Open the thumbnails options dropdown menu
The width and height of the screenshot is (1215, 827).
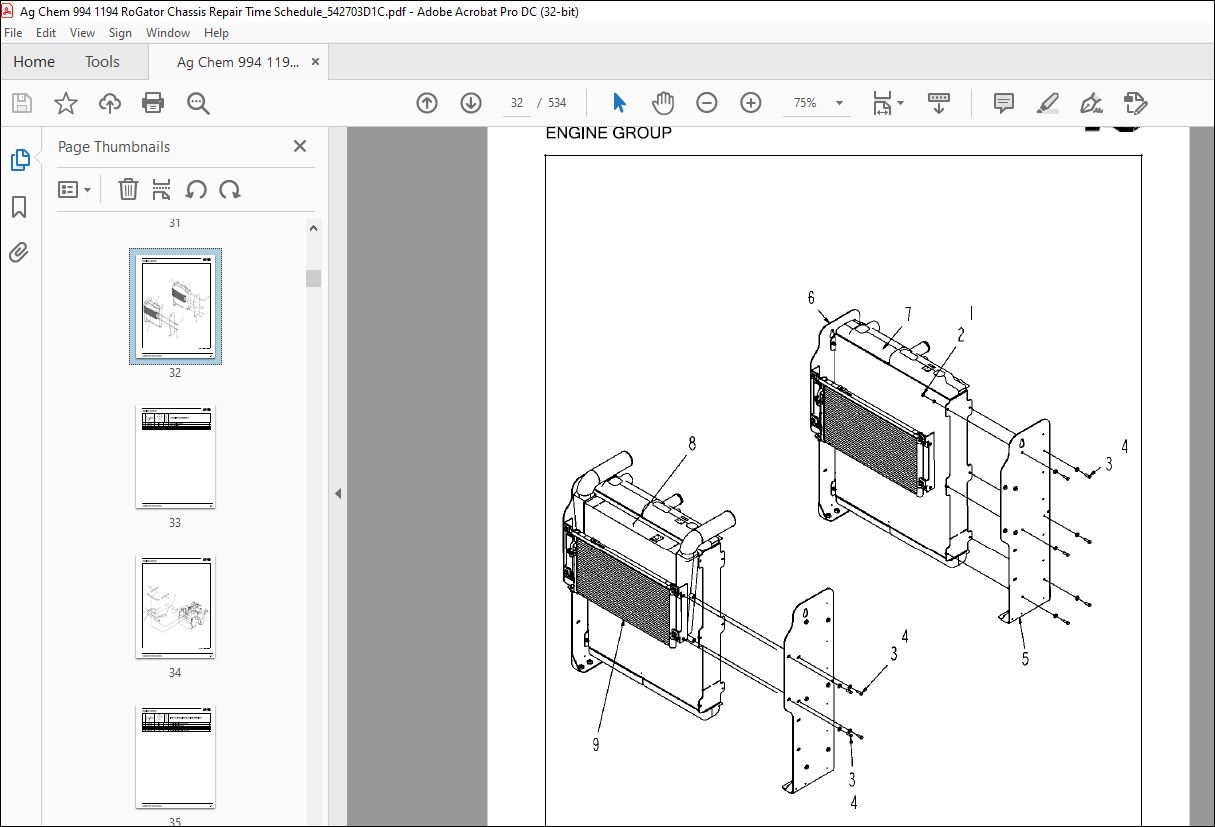coord(75,189)
